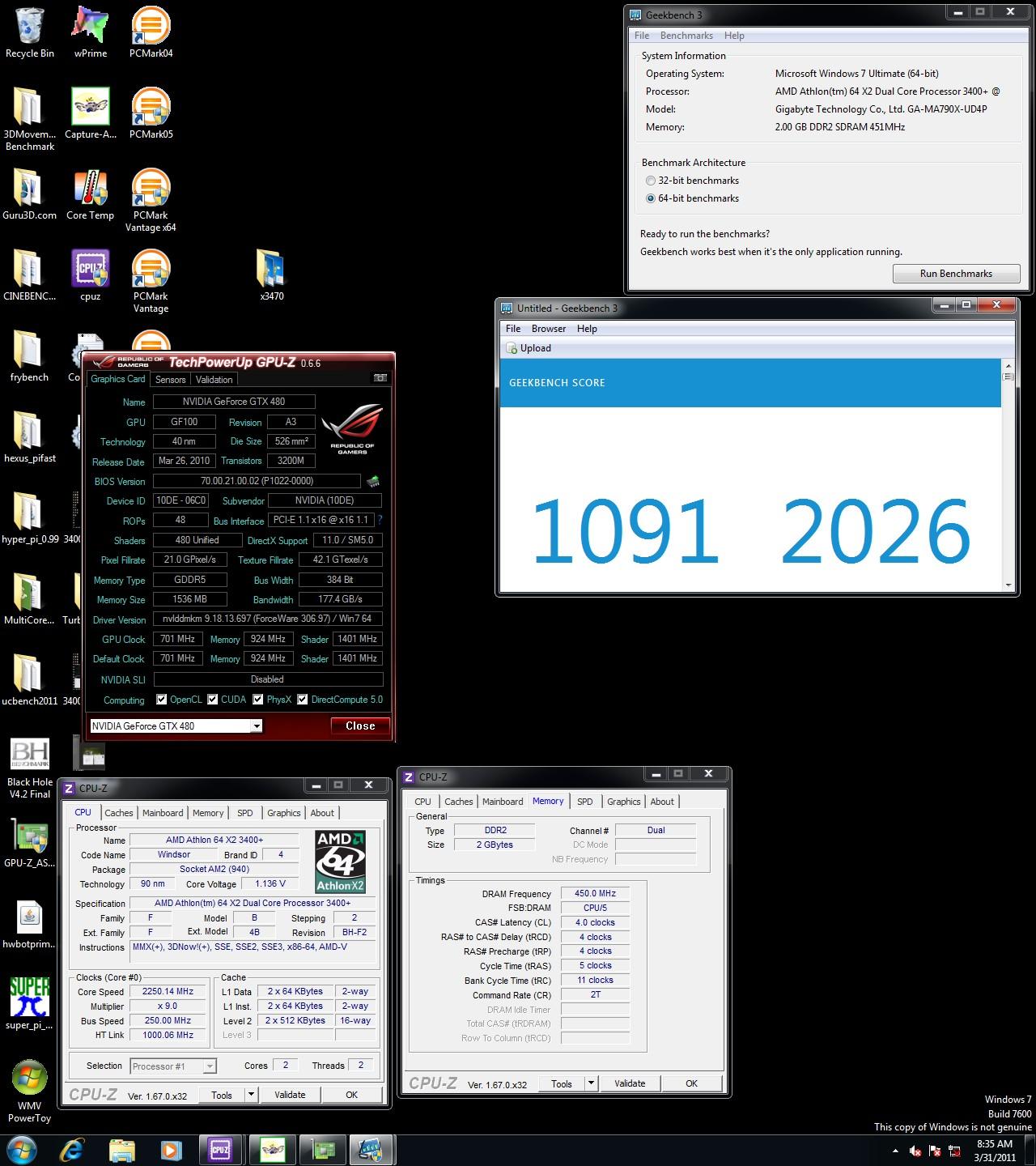Click the volume speaker tray icon
Screen dimensions: 1036x1166
pos(915,1151)
